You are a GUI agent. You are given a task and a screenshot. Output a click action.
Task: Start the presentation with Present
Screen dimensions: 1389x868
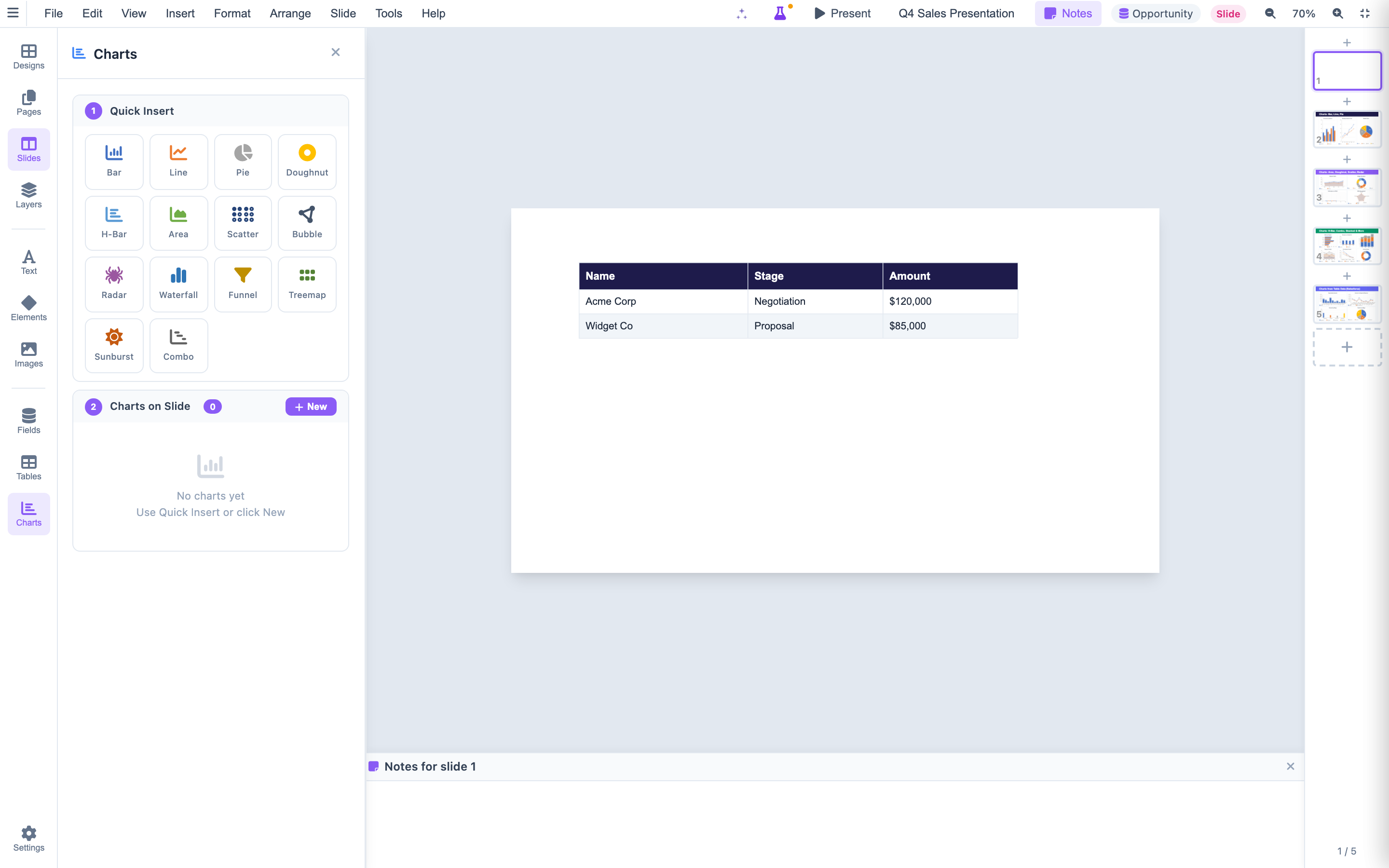(x=843, y=13)
